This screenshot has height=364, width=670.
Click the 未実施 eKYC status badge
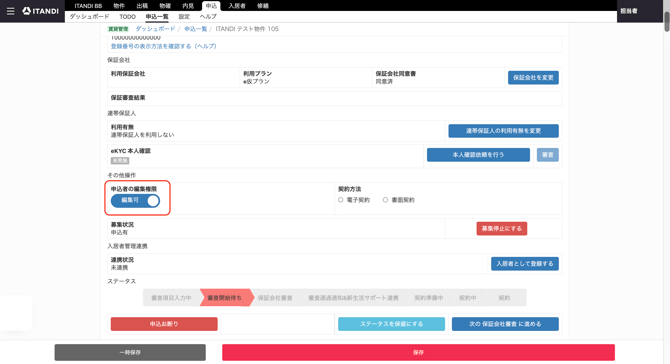click(x=120, y=161)
